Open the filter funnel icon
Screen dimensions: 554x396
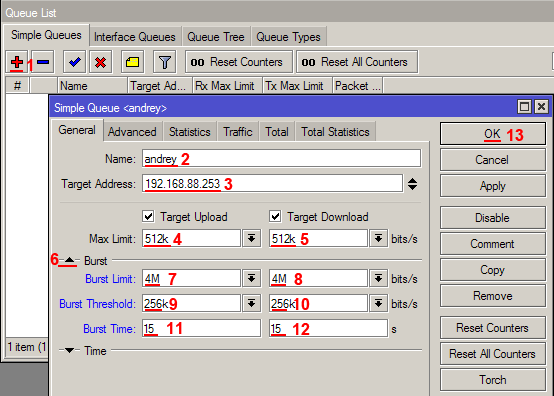pos(164,62)
